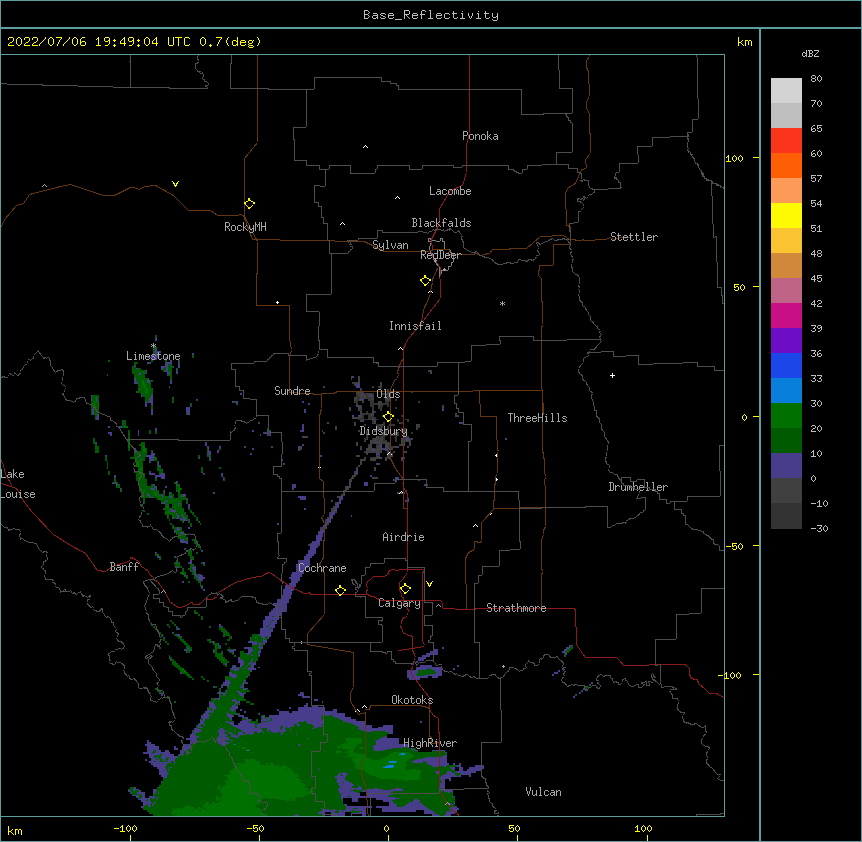Select the purple 39-36 dBZ legend swatch

tap(786, 341)
